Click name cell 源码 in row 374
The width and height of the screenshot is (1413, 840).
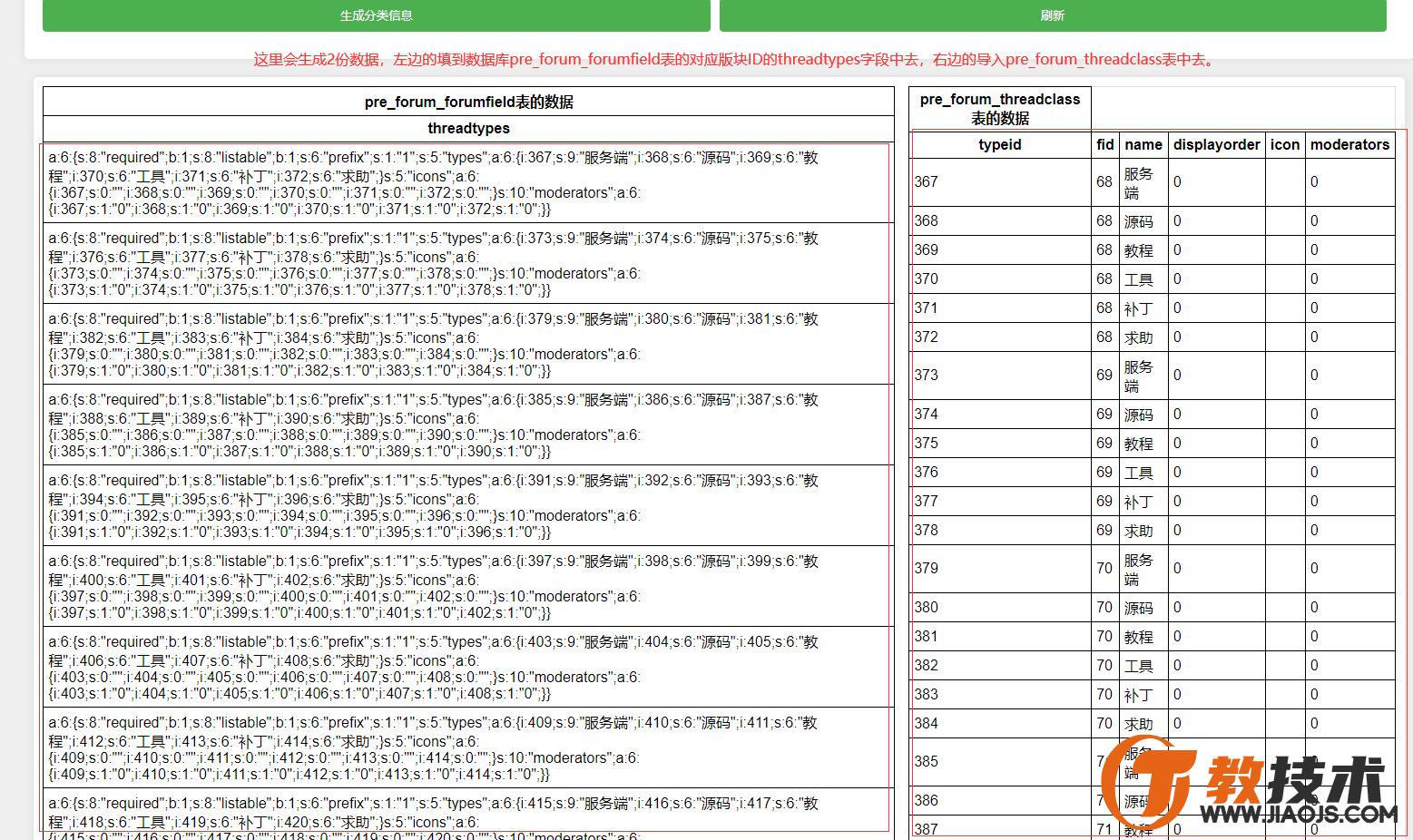(x=1143, y=414)
